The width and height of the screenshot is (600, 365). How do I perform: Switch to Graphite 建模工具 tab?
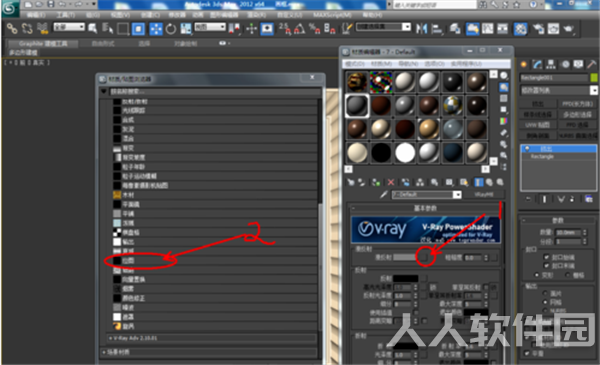click(43, 44)
